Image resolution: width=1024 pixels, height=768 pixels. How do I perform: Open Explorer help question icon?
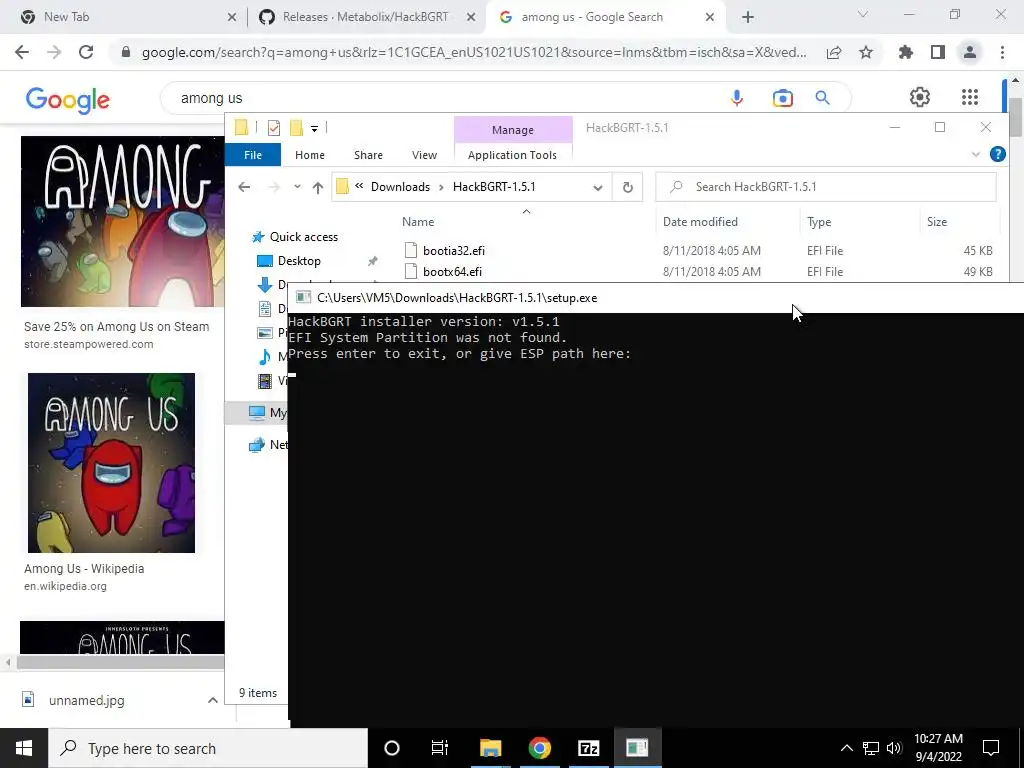(x=997, y=154)
